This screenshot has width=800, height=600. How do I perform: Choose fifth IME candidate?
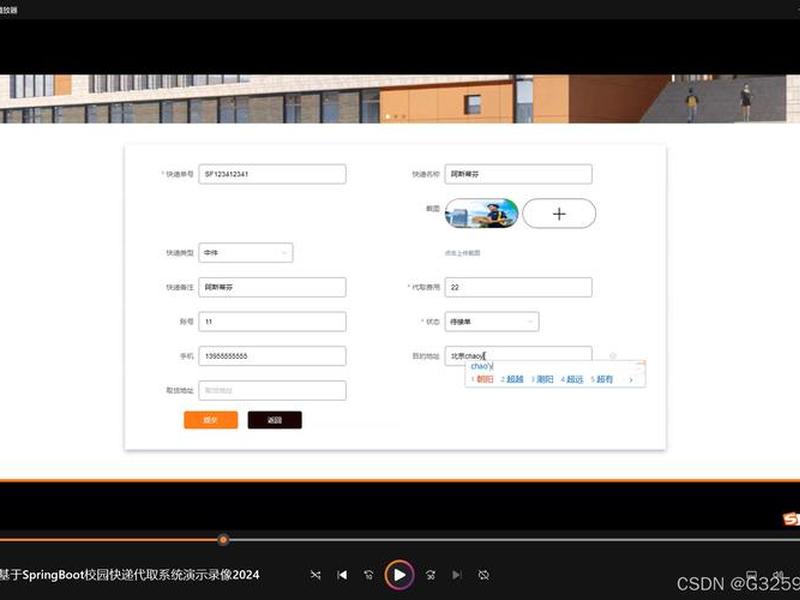(602, 380)
